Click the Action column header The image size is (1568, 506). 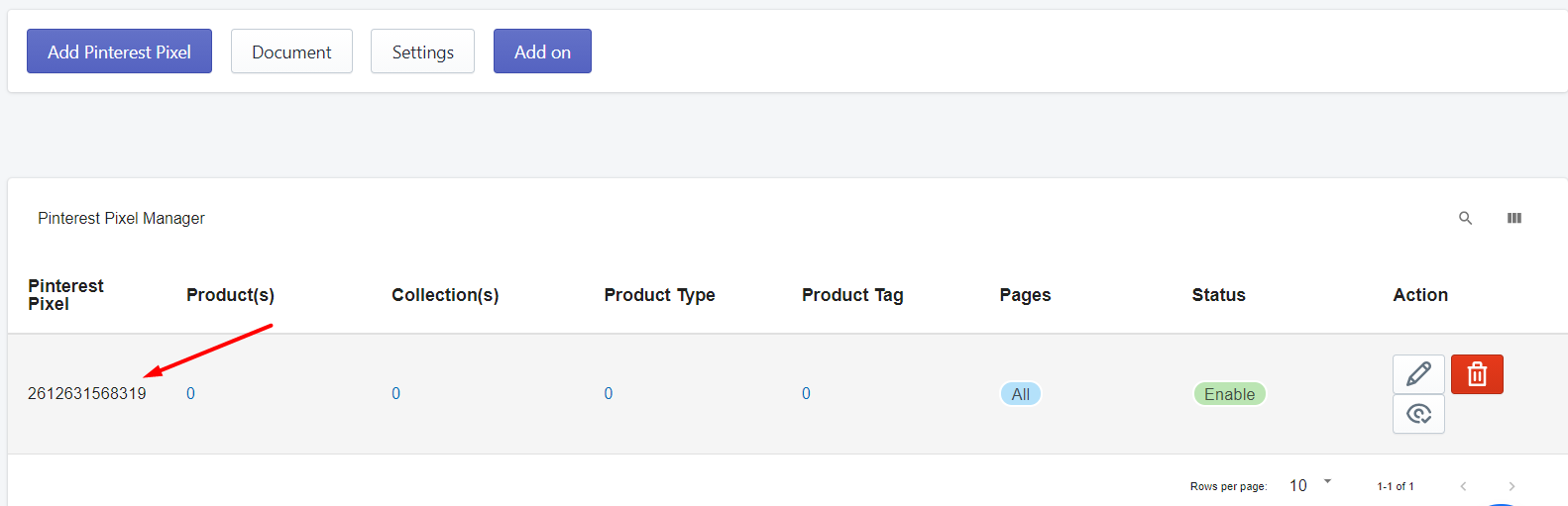pyautogui.click(x=1420, y=295)
